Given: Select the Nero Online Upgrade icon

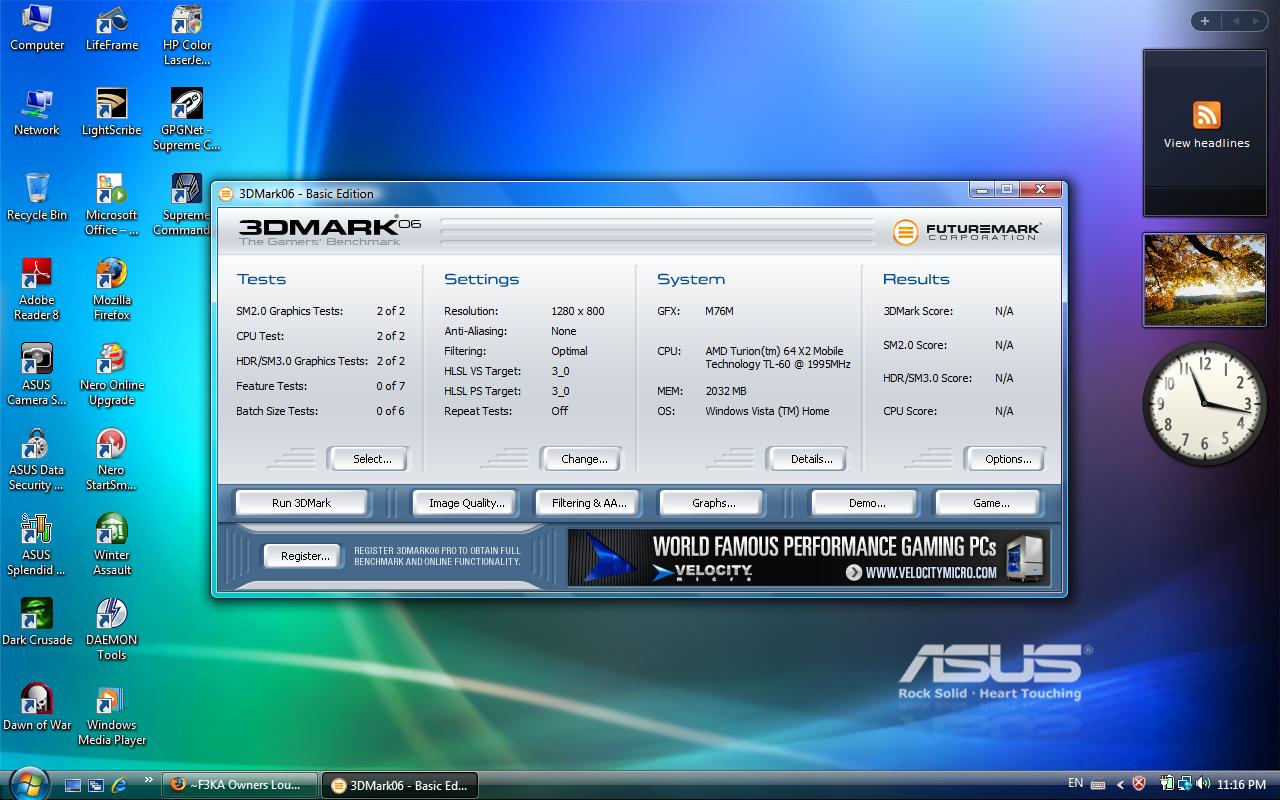Looking at the screenshot, I should 112,375.
